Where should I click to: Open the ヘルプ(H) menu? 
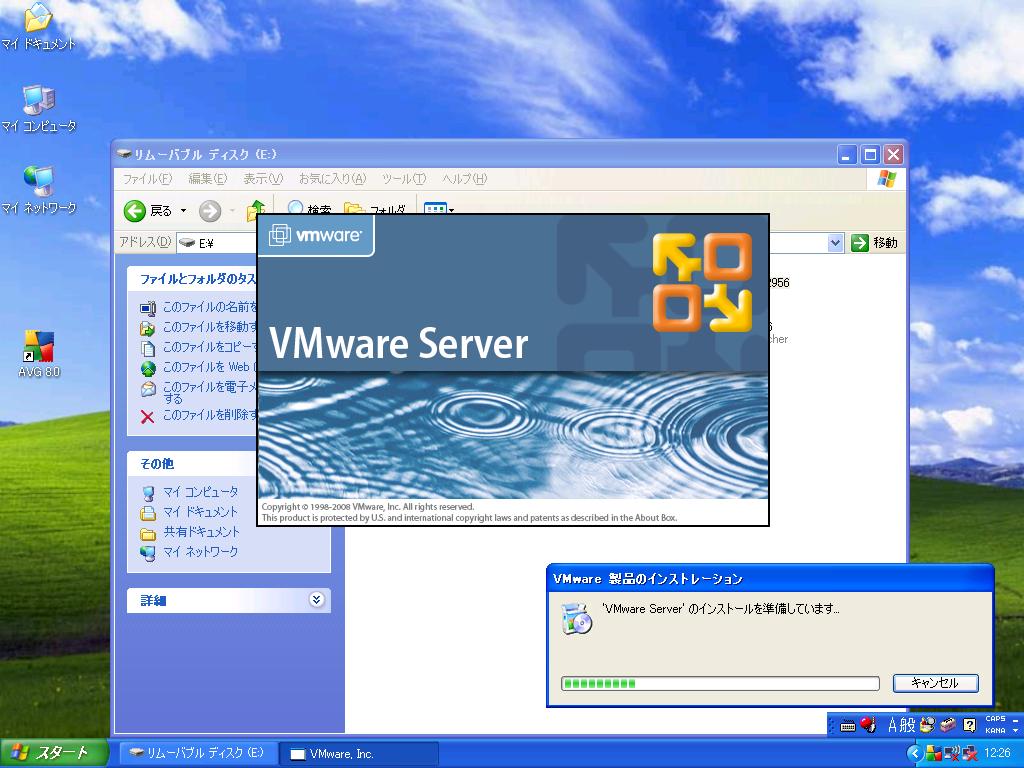click(x=464, y=179)
